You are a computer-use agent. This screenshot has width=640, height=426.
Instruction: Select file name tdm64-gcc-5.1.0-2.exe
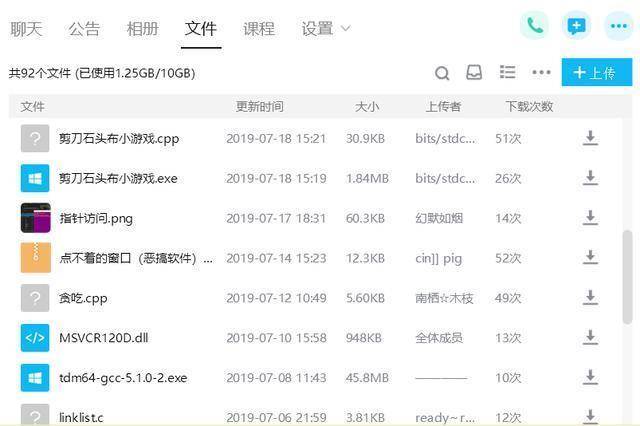(x=123, y=378)
